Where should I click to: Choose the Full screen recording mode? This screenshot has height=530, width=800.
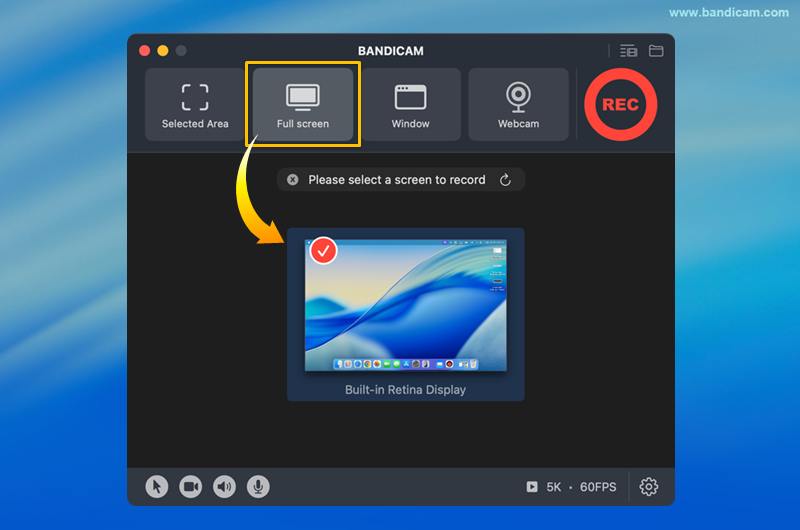303,105
